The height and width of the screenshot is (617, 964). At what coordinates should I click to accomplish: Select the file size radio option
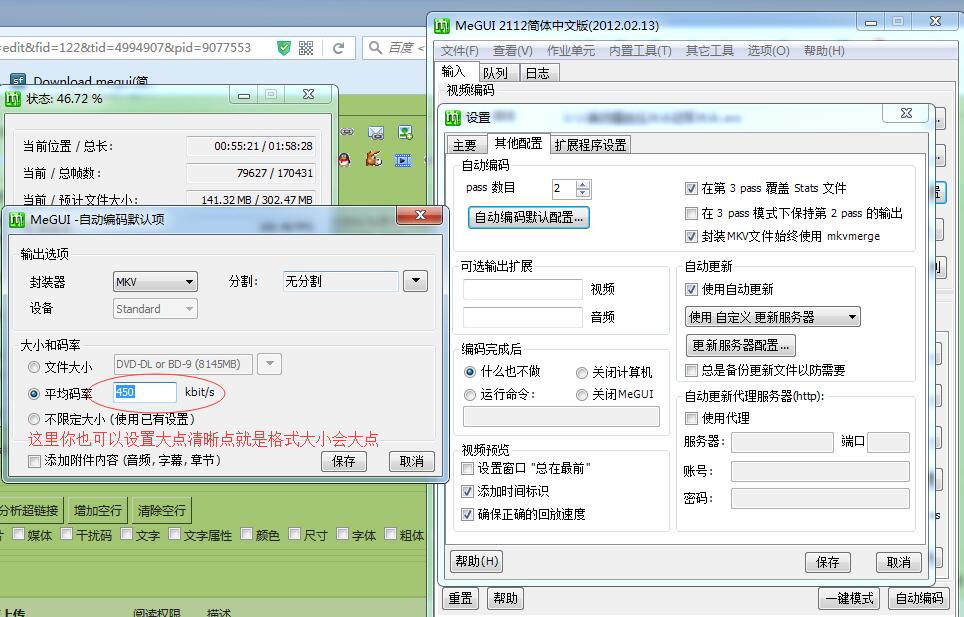click(34, 367)
